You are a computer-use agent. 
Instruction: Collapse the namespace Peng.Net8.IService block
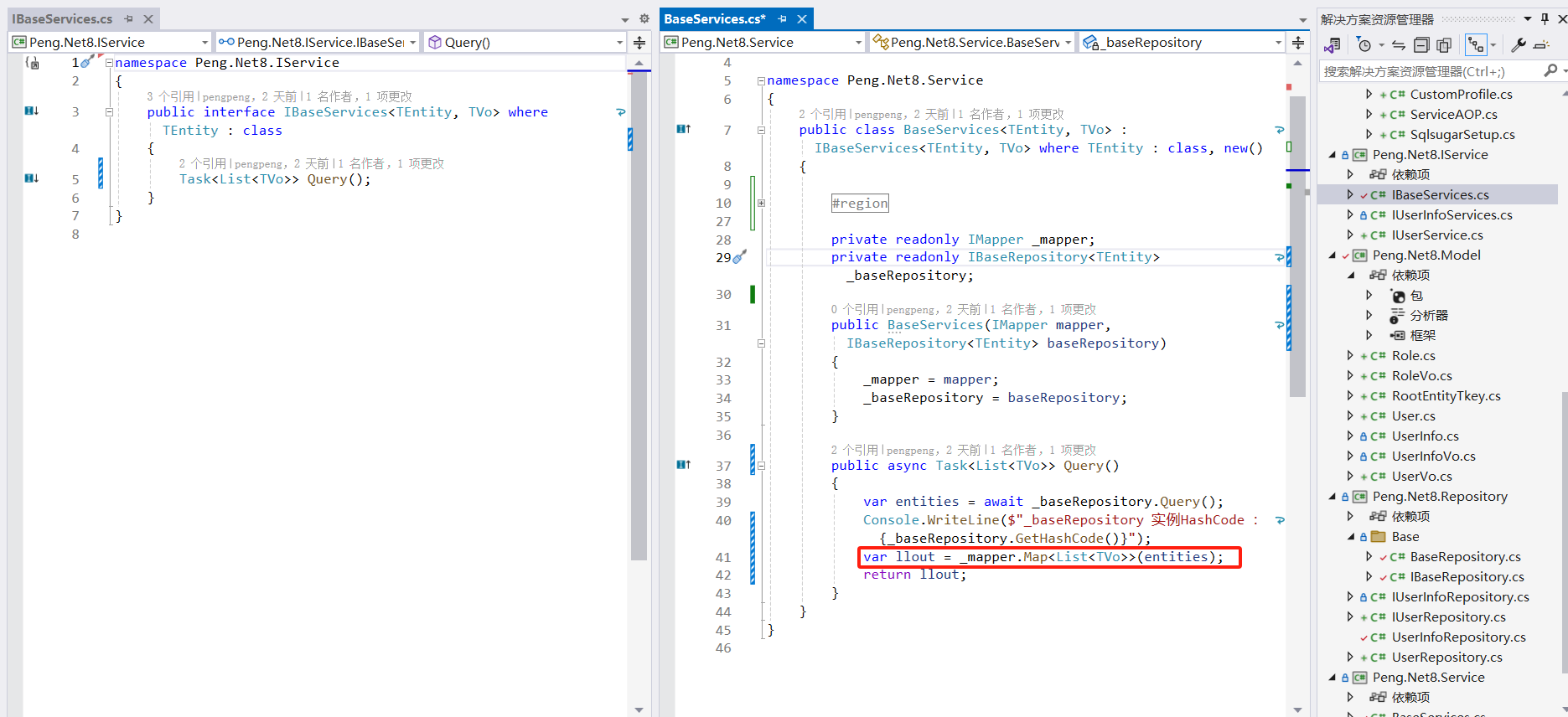click(x=109, y=62)
